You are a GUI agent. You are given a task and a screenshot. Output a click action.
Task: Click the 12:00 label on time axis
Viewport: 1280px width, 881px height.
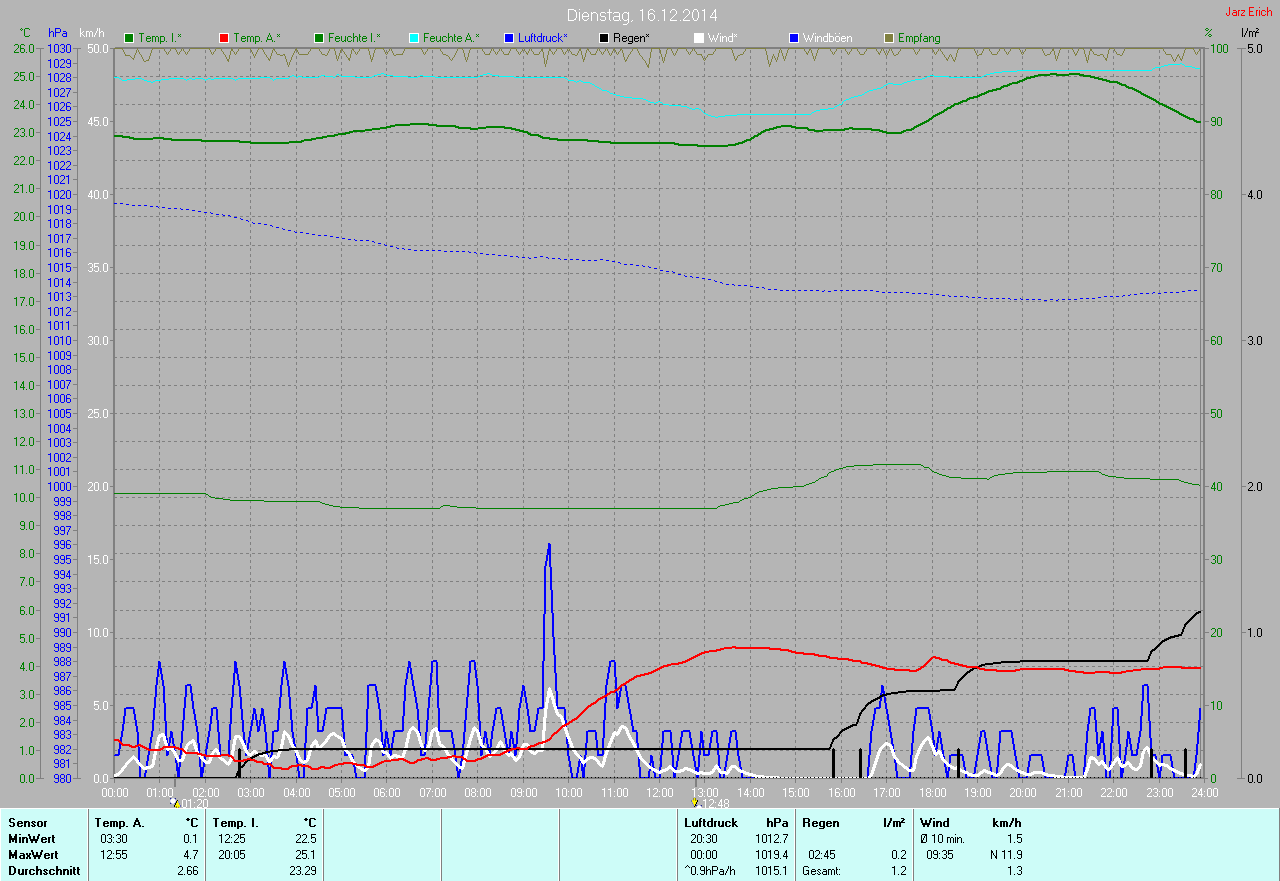click(x=660, y=793)
